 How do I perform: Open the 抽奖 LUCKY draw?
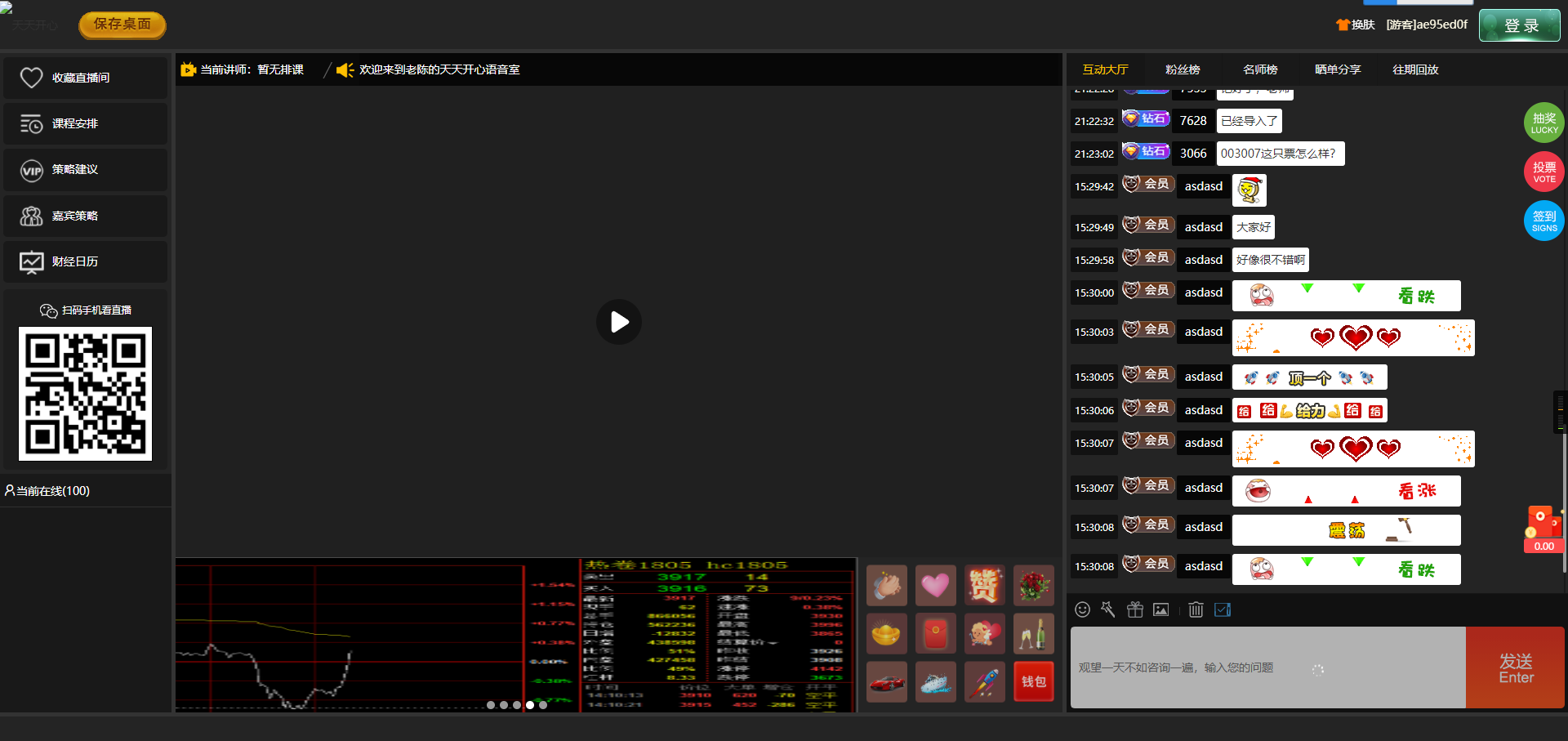1543,123
